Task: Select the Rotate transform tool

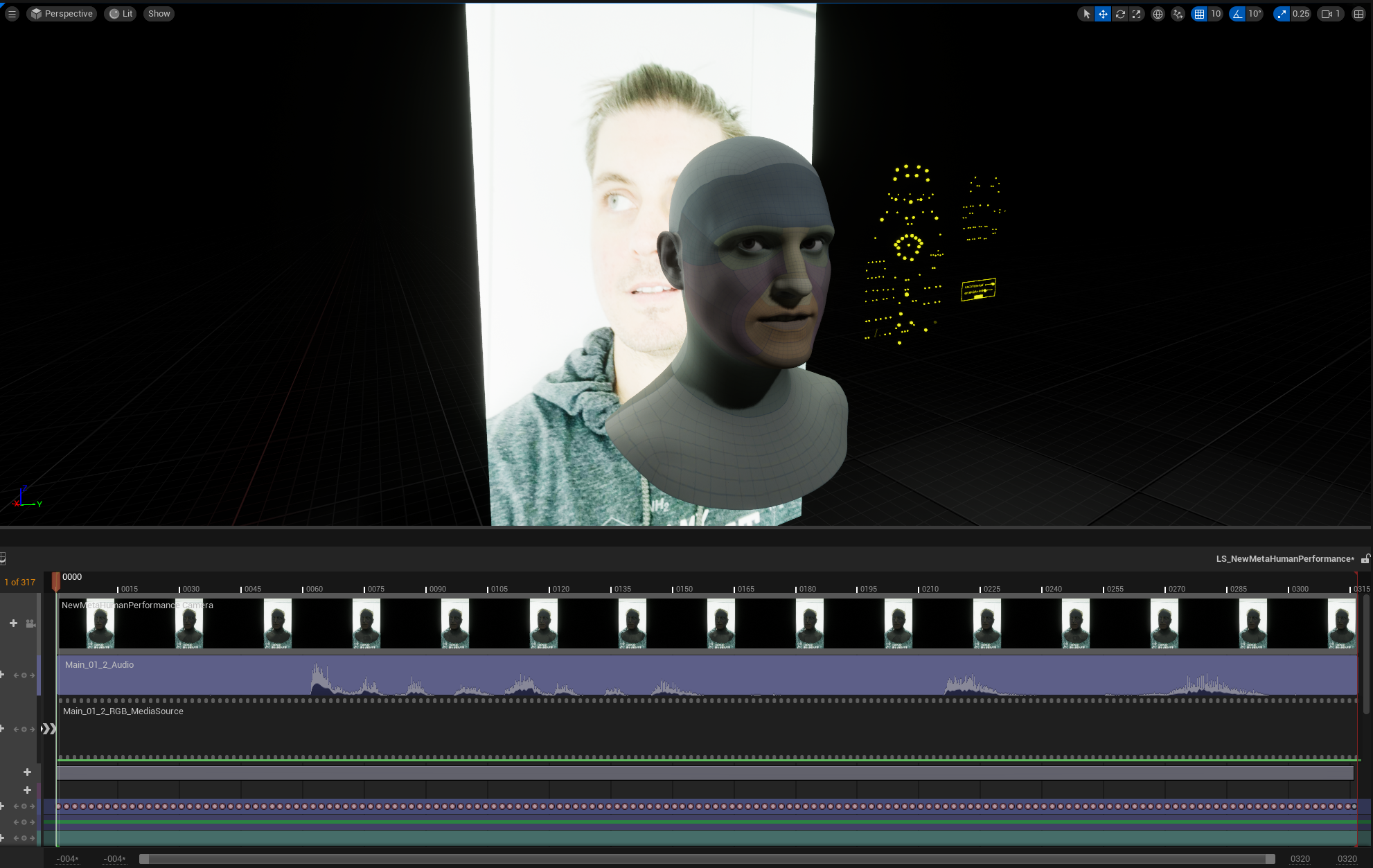Action: (x=1119, y=14)
